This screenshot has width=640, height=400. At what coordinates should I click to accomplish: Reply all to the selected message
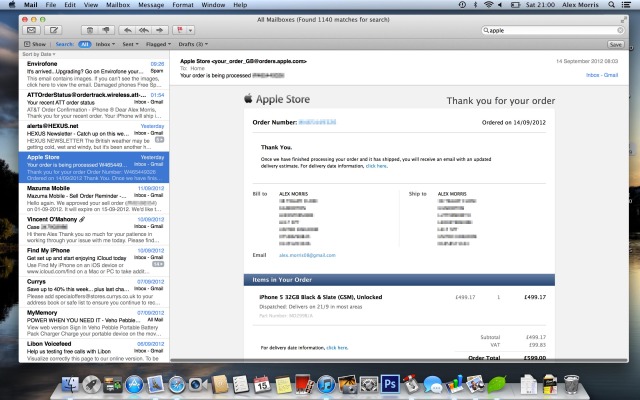pos(144,30)
